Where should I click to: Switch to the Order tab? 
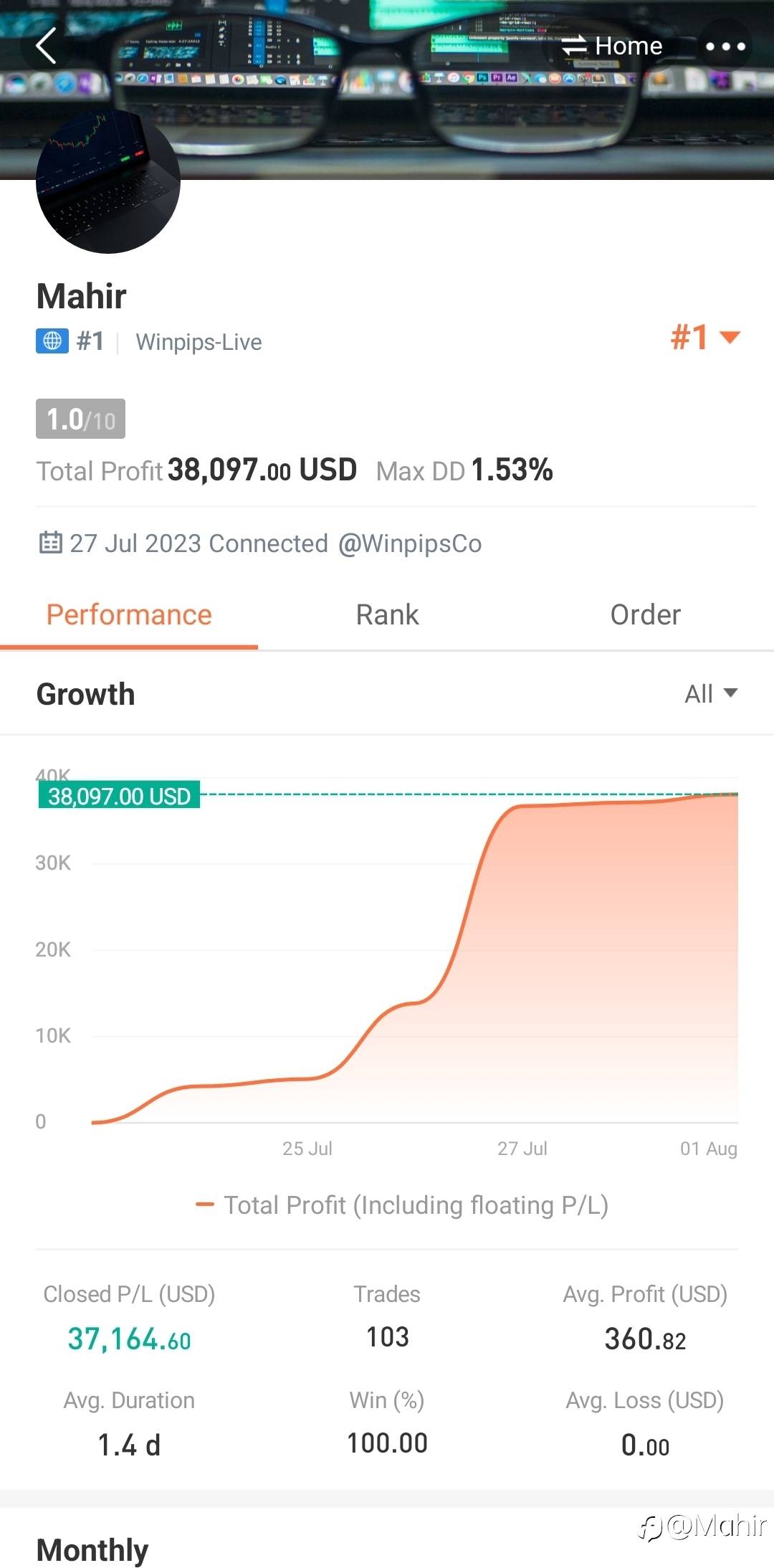click(645, 615)
